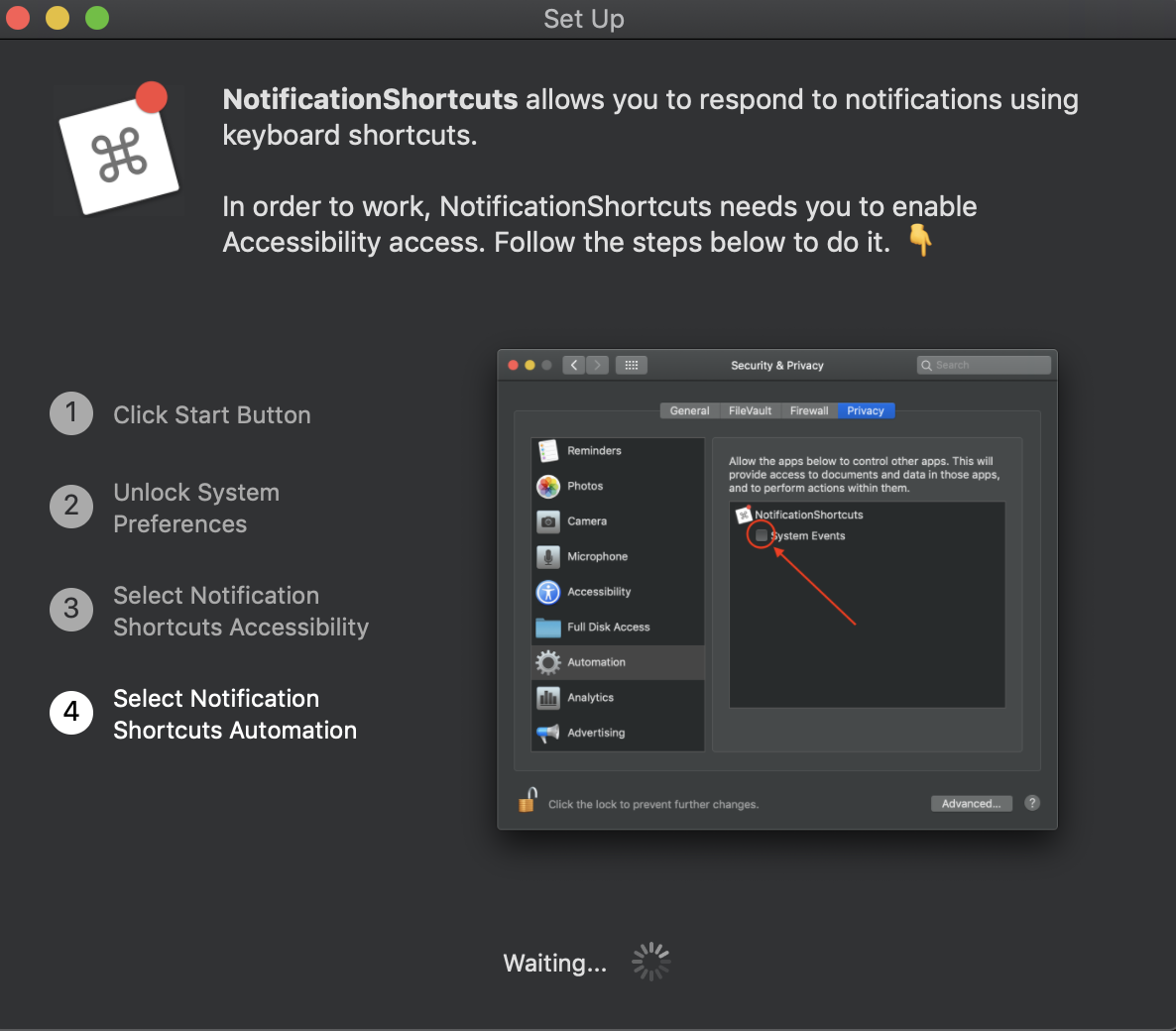Minimize the Set Up window with yellow button
Image resolution: width=1176 pixels, height=1031 pixels.
(58, 17)
